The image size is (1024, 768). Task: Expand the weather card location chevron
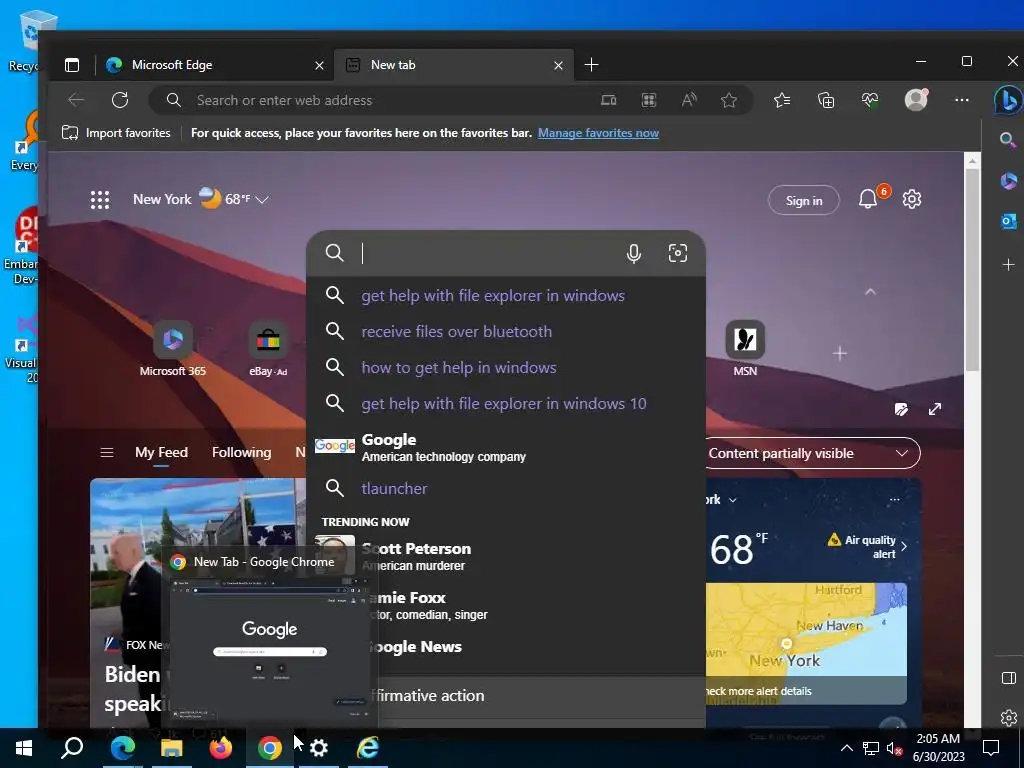point(733,500)
